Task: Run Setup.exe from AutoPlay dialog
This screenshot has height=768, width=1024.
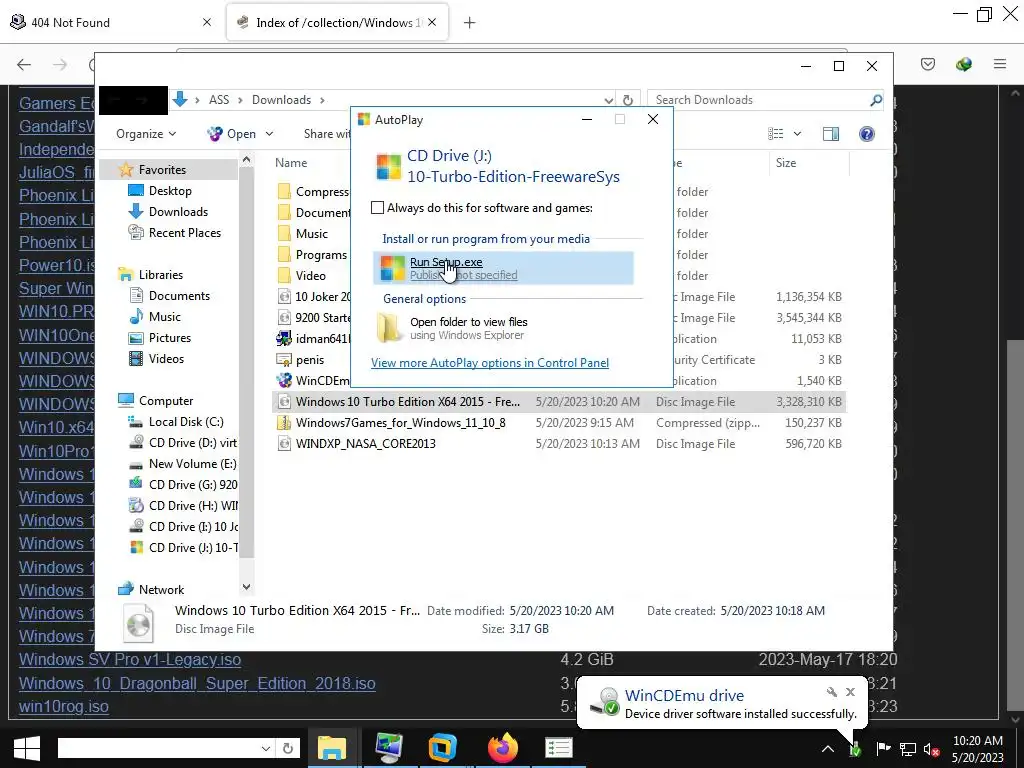Action: pos(503,268)
